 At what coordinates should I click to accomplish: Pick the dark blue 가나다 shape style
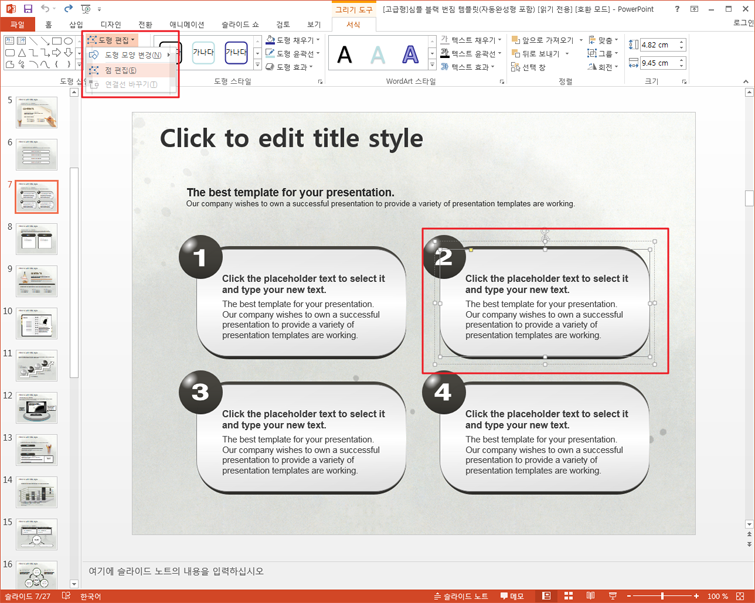tap(236, 52)
